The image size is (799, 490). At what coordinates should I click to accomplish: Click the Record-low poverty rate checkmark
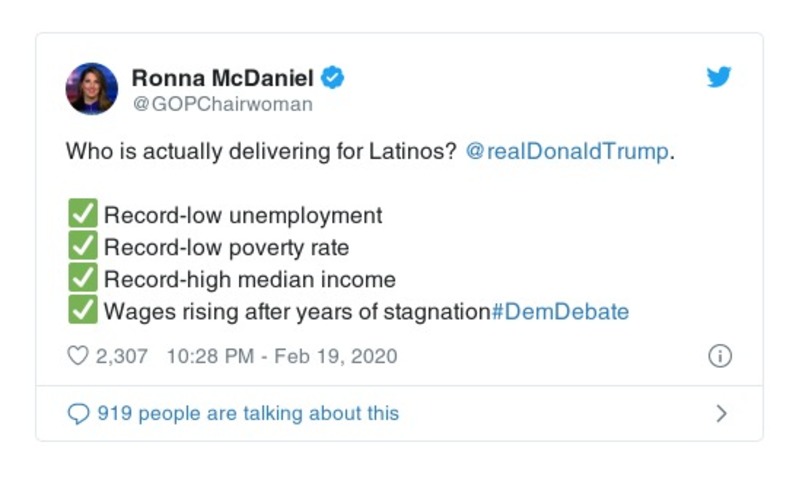click(81, 247)
